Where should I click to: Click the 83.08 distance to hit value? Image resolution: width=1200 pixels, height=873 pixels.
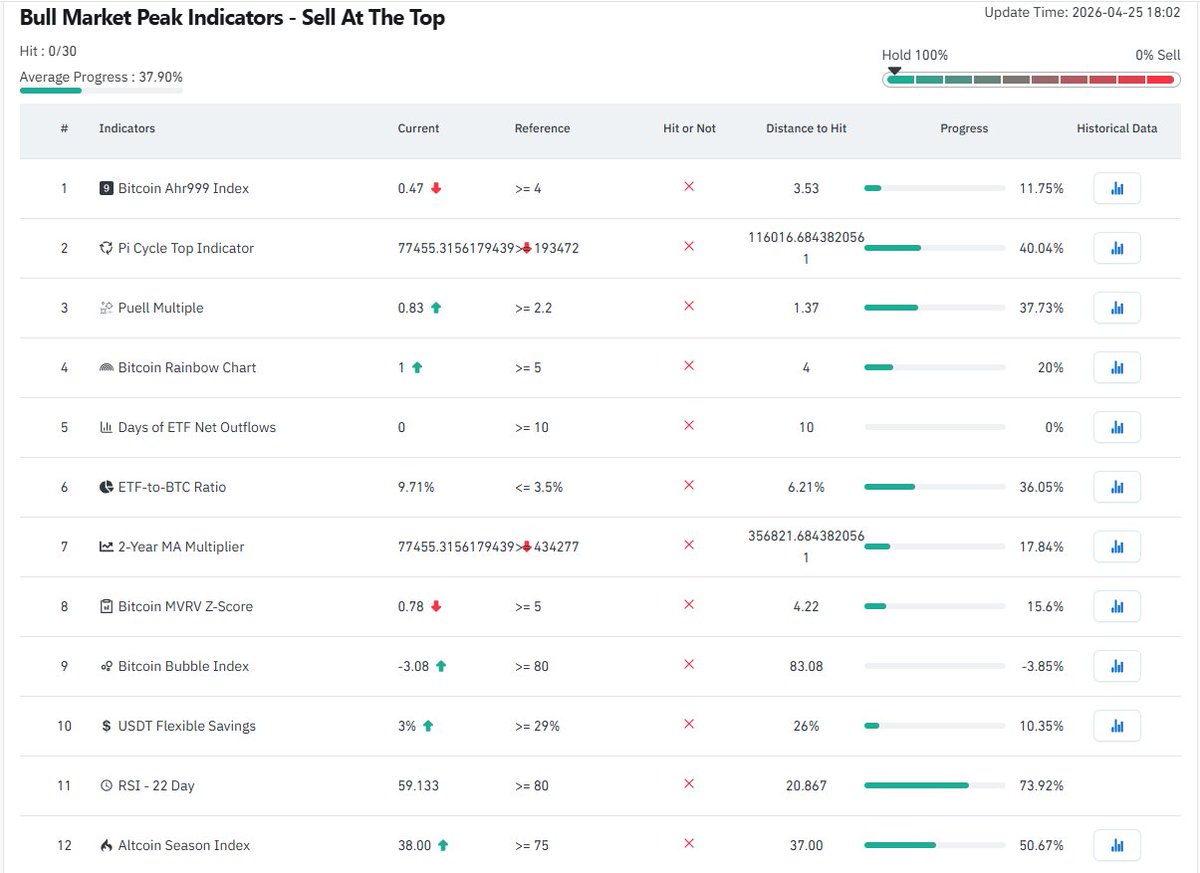806,666
